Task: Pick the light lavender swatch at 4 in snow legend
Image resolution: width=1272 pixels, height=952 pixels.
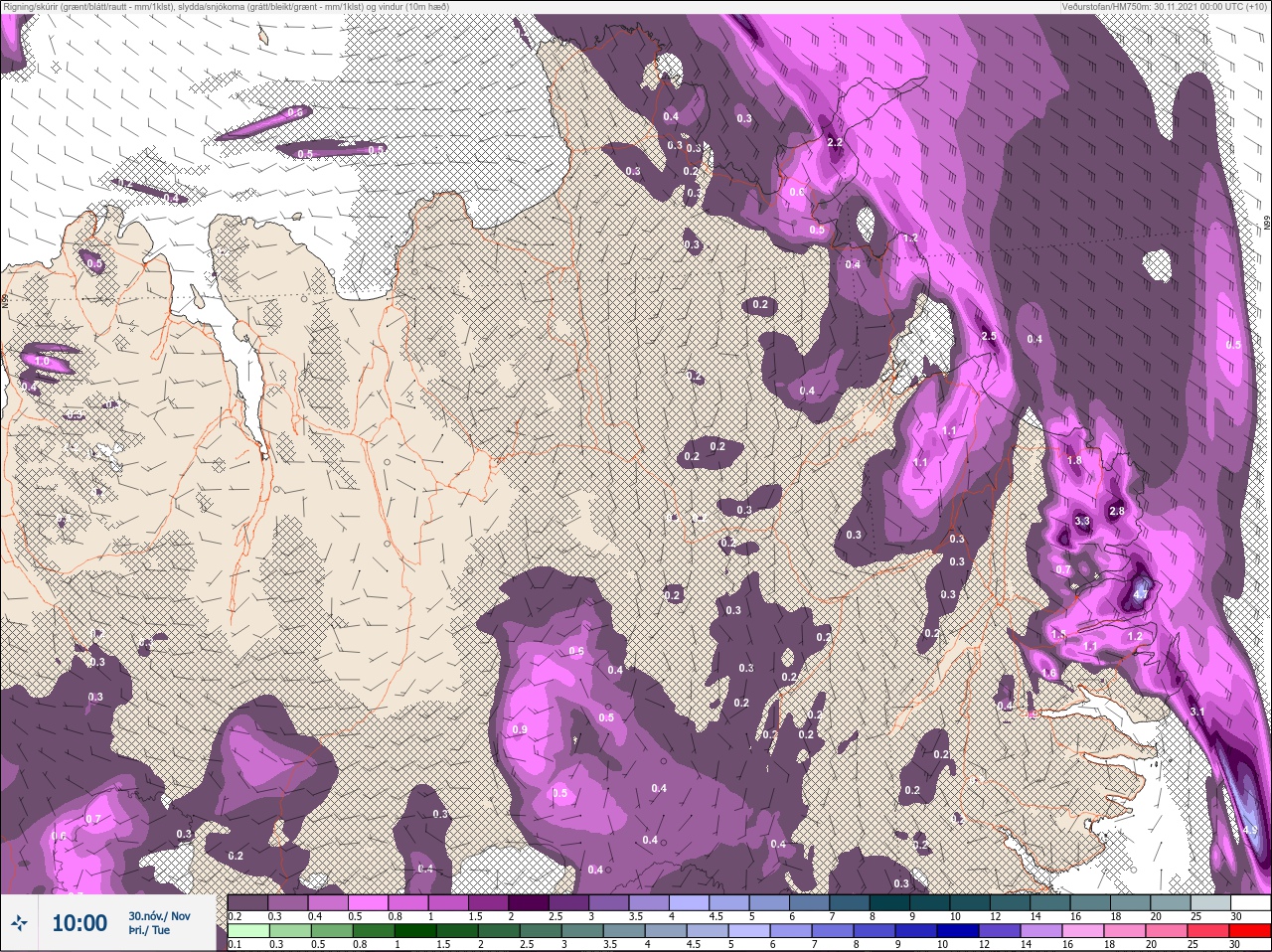Action: point(691,903)
